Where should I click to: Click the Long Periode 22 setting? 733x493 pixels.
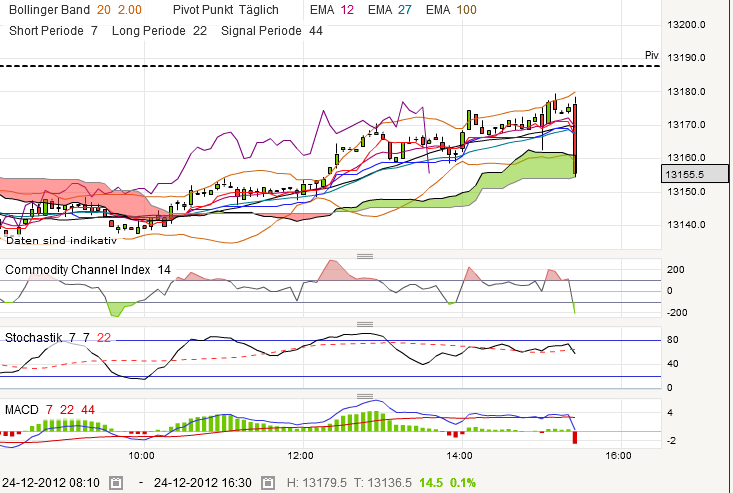tap(159, 31)
